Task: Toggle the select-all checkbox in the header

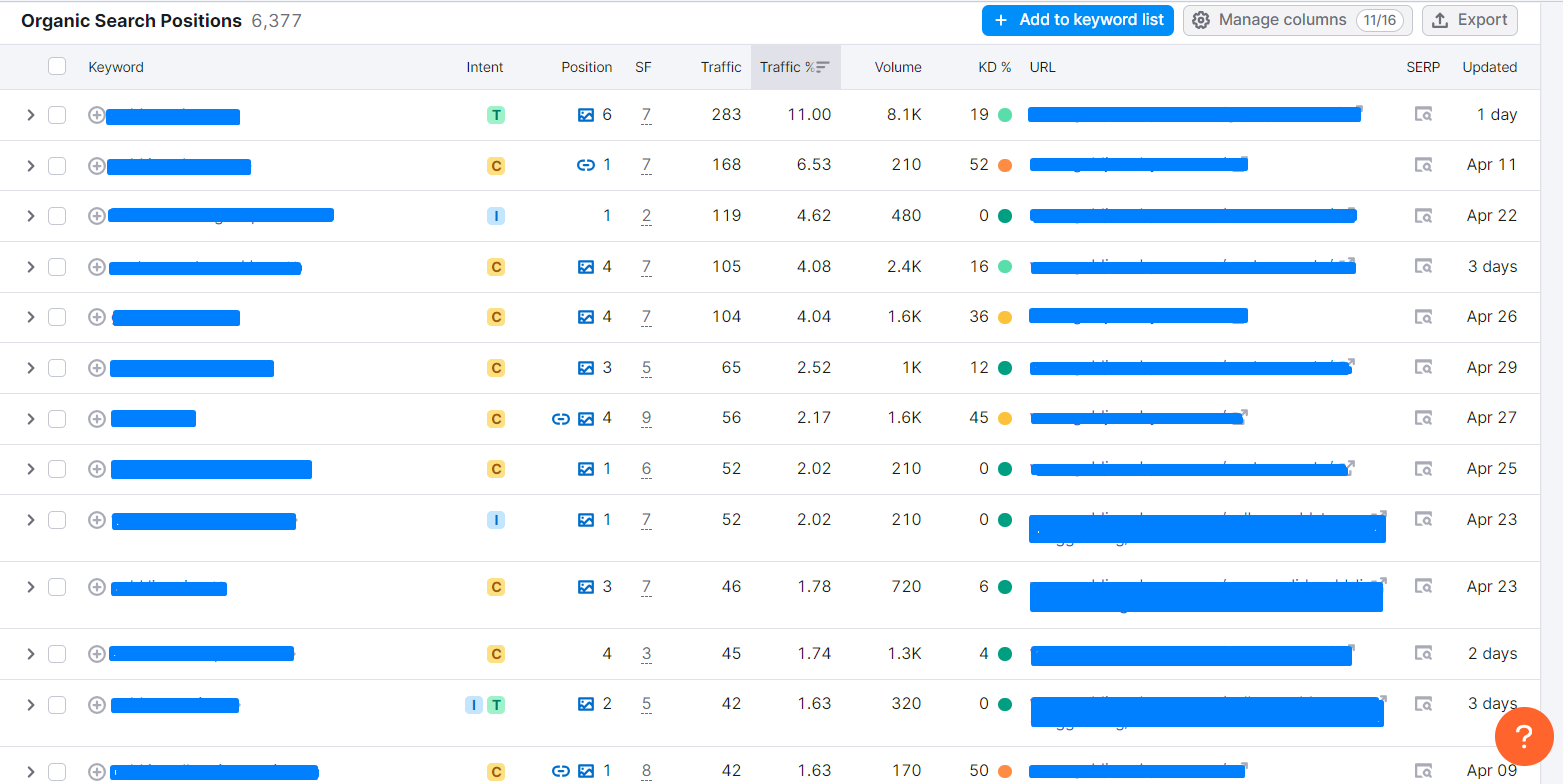Action: coord(57,66)
